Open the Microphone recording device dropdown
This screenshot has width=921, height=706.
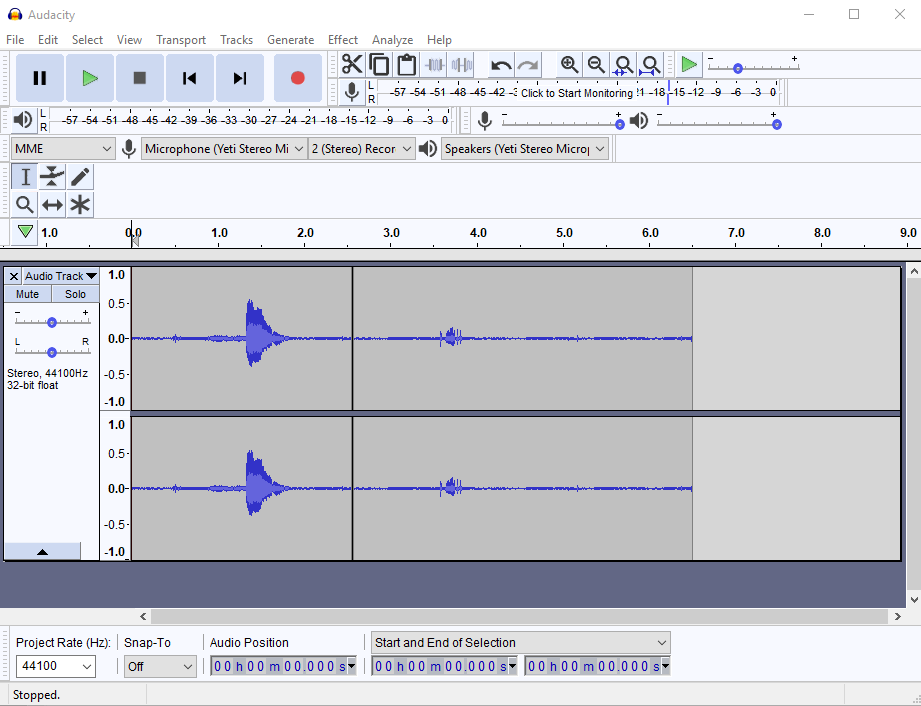(224, 149)
